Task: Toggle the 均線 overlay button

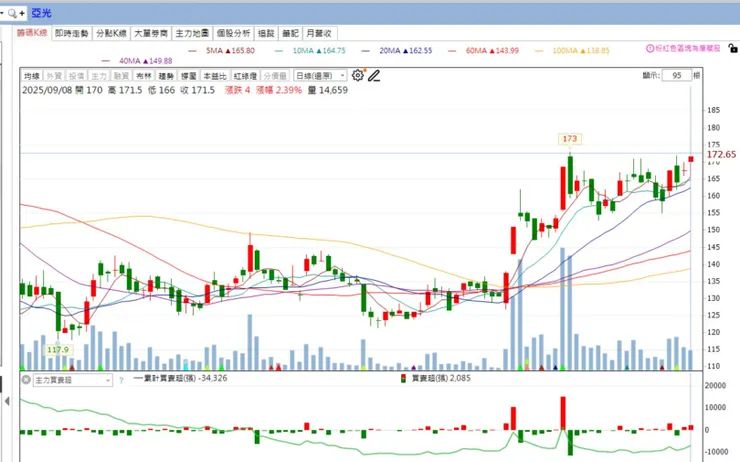Action: [32, 76]
